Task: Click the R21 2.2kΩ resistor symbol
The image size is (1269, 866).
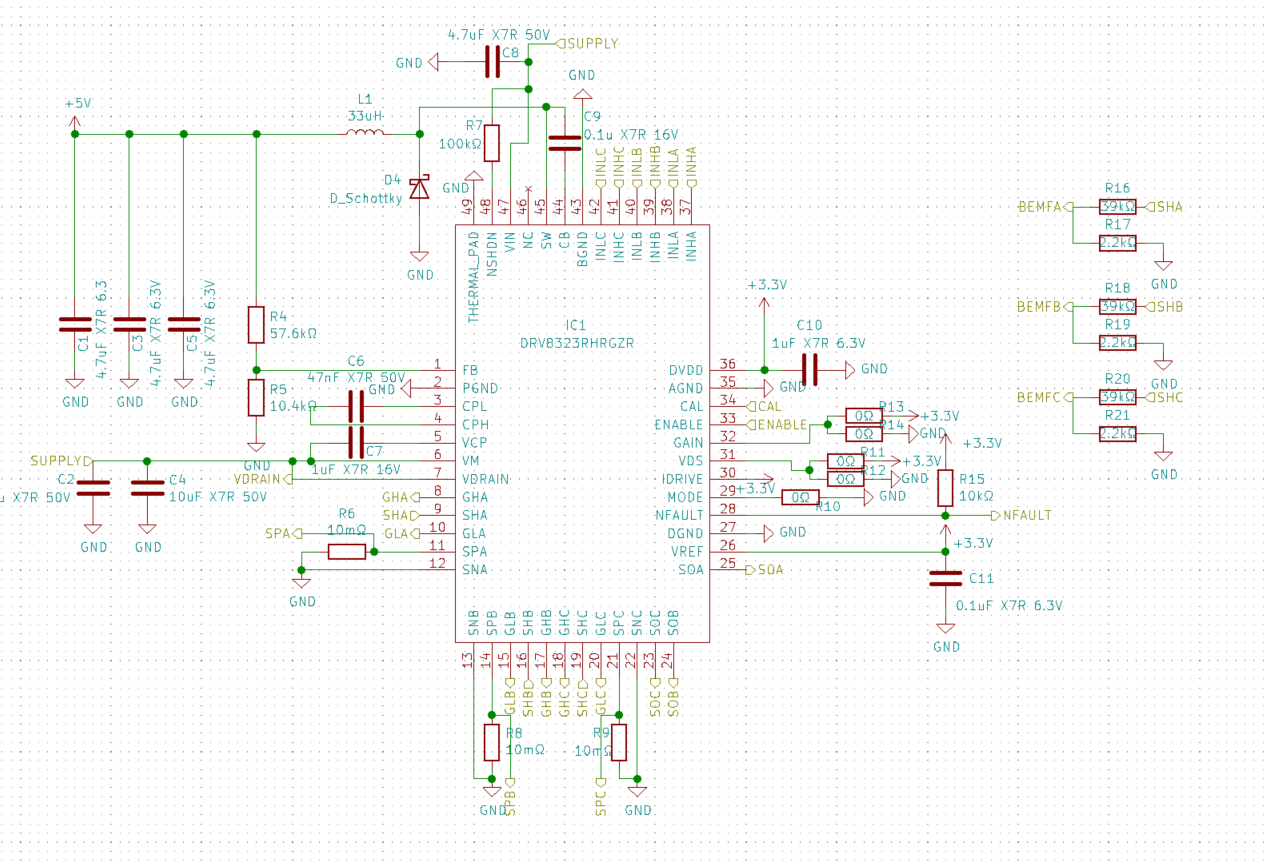Action: (x=1117, y=433)
